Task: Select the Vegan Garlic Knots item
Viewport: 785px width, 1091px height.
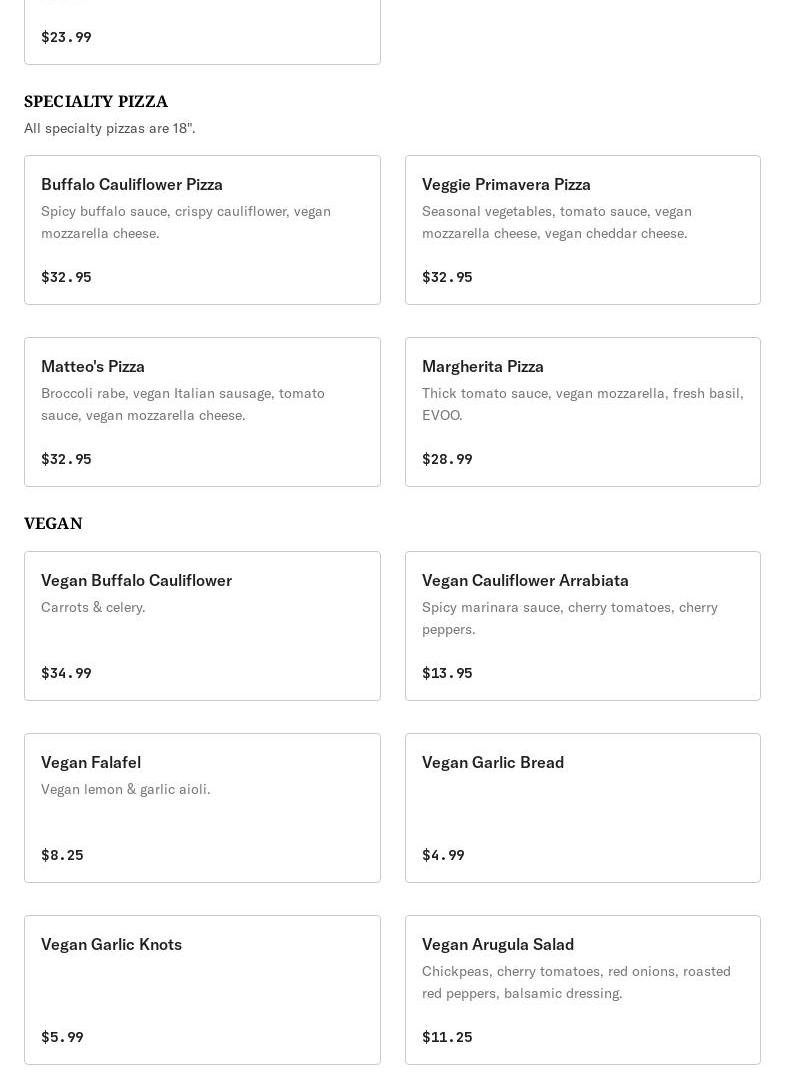Action: [202, 989]
